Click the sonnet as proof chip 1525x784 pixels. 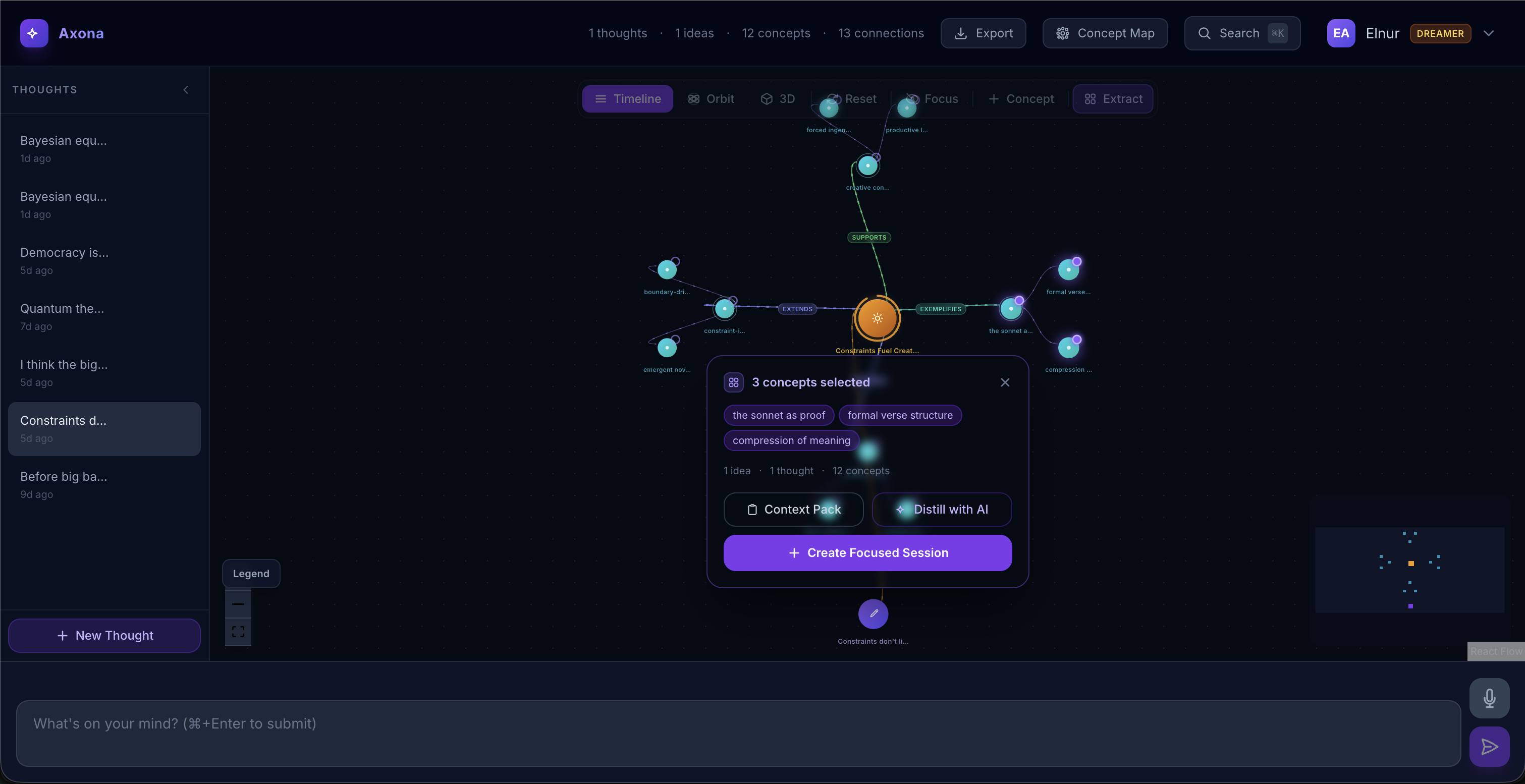tap(779, 415)
